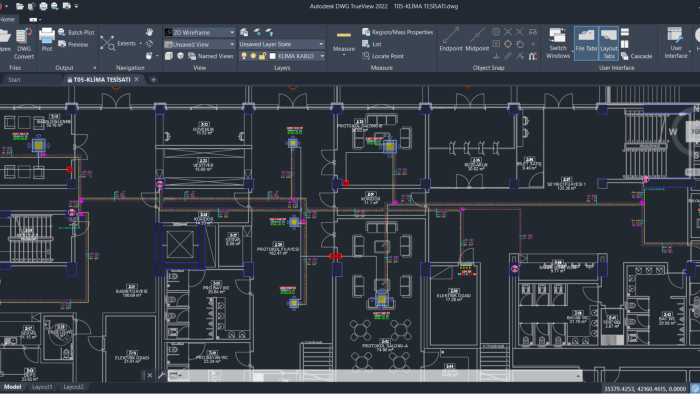This screenshot has width=700, height=394.
Task: Toggle layer on/off lightbulb icon
Action: click(x=244, y=56)
